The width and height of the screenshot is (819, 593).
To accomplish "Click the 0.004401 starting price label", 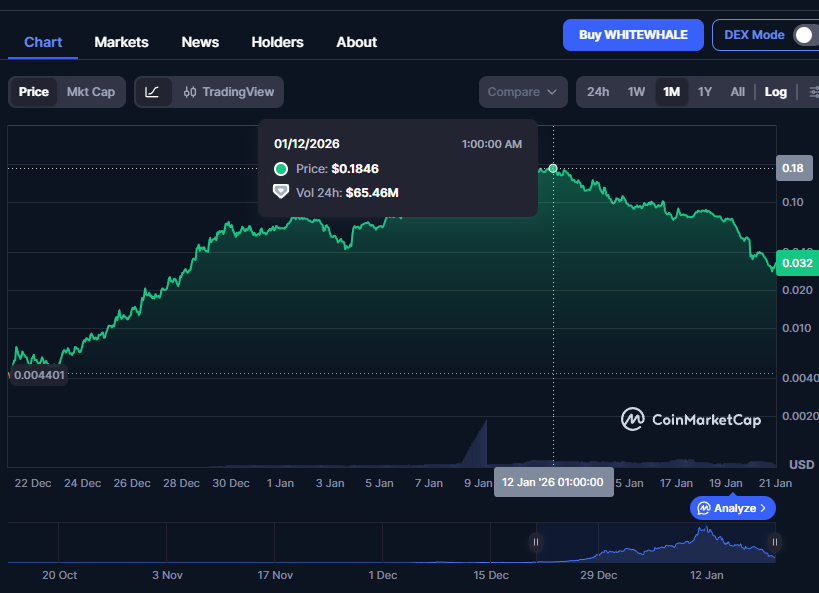I will [39, 375].
